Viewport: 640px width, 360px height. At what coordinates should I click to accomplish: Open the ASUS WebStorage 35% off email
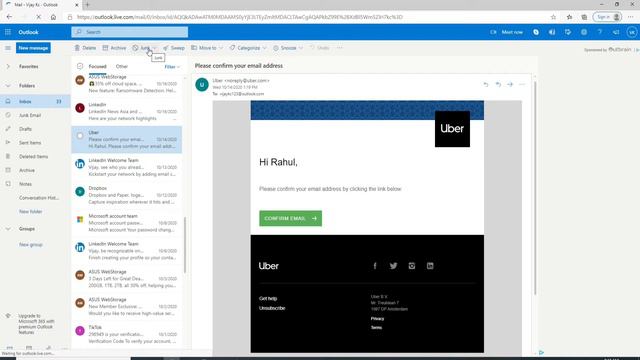tap(127, 83)
